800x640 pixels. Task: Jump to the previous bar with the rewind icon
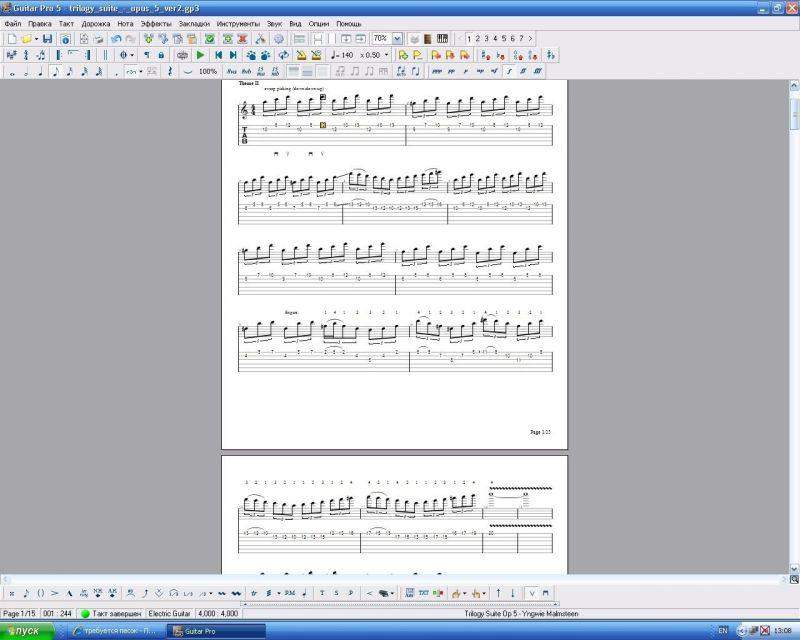click(x=218, y=55)
